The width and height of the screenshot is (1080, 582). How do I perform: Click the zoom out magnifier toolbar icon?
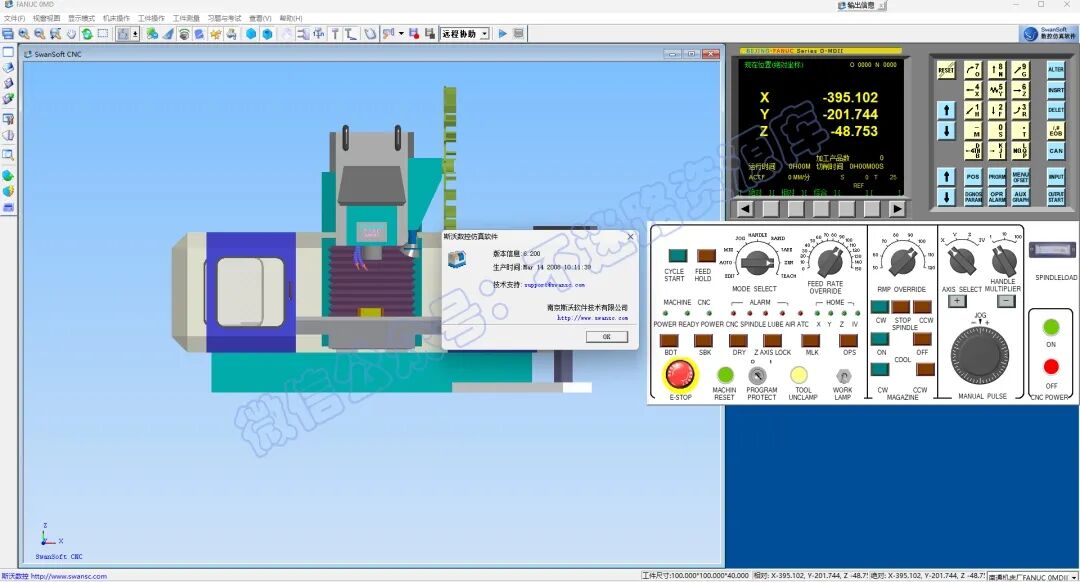click(39, 33)
